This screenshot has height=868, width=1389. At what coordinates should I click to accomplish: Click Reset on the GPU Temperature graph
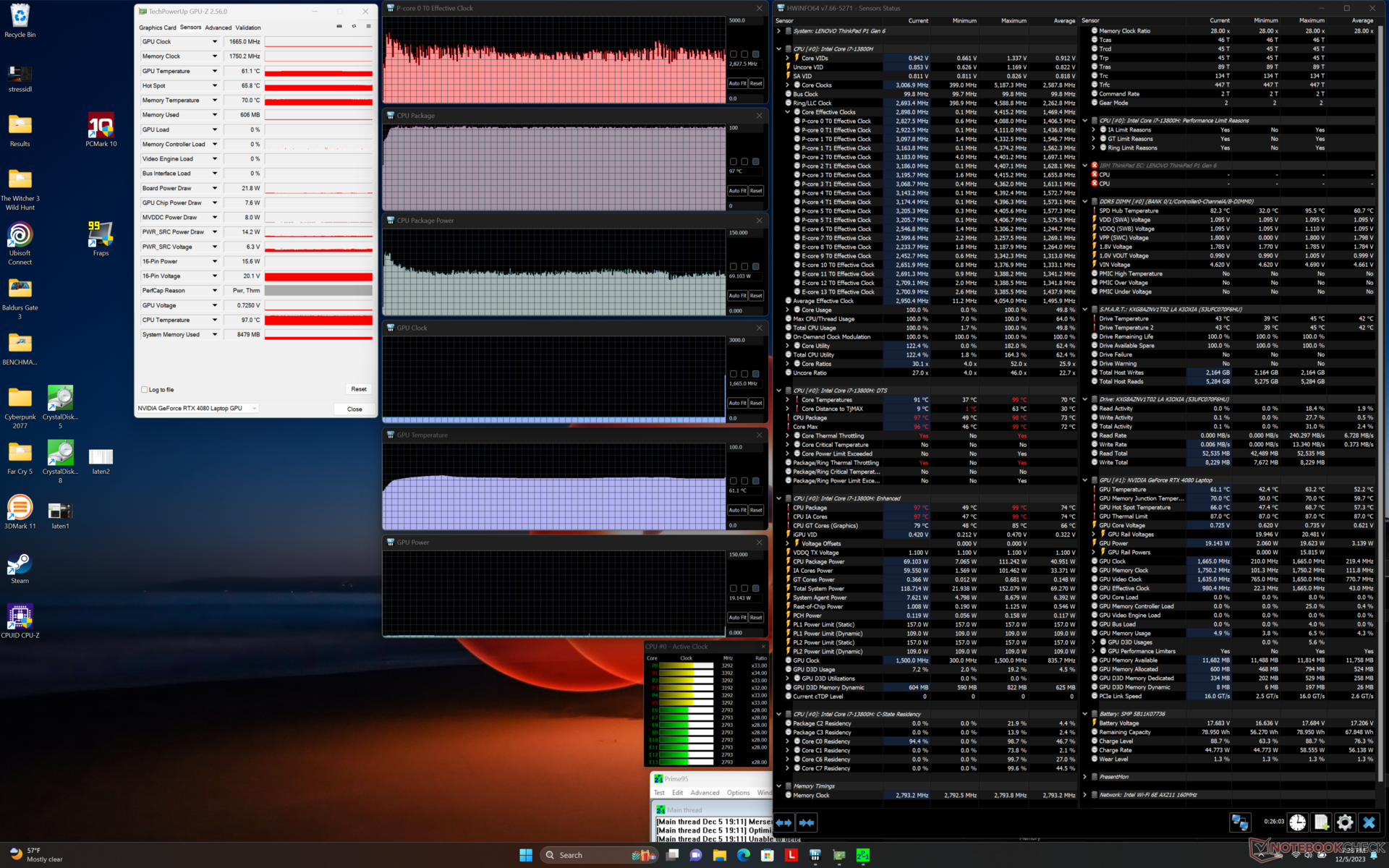756,510
